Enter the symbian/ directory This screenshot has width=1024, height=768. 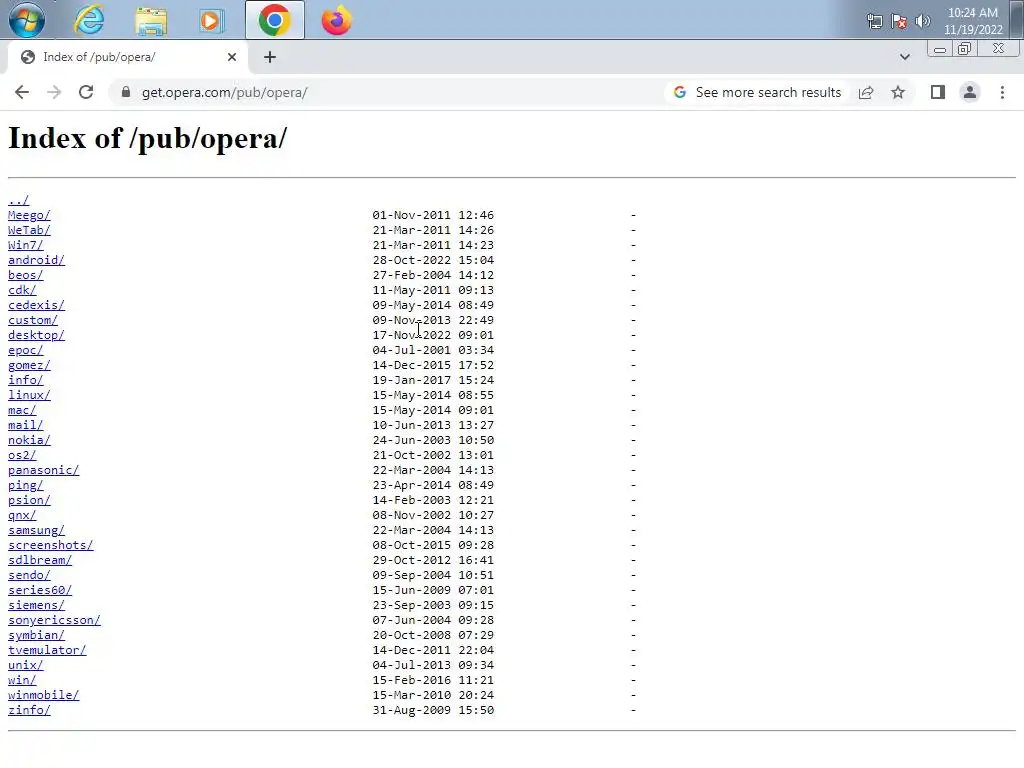36,636
